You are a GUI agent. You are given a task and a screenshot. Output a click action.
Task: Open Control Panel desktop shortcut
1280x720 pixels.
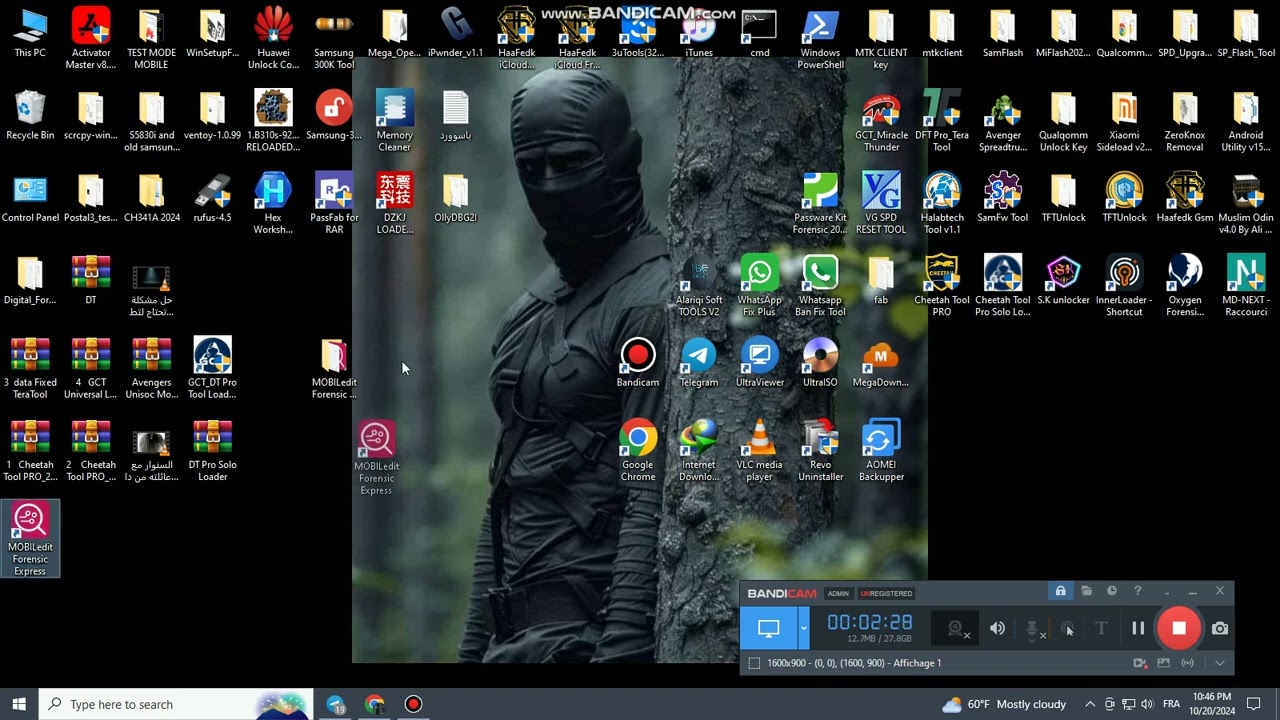tap(30, 198)
